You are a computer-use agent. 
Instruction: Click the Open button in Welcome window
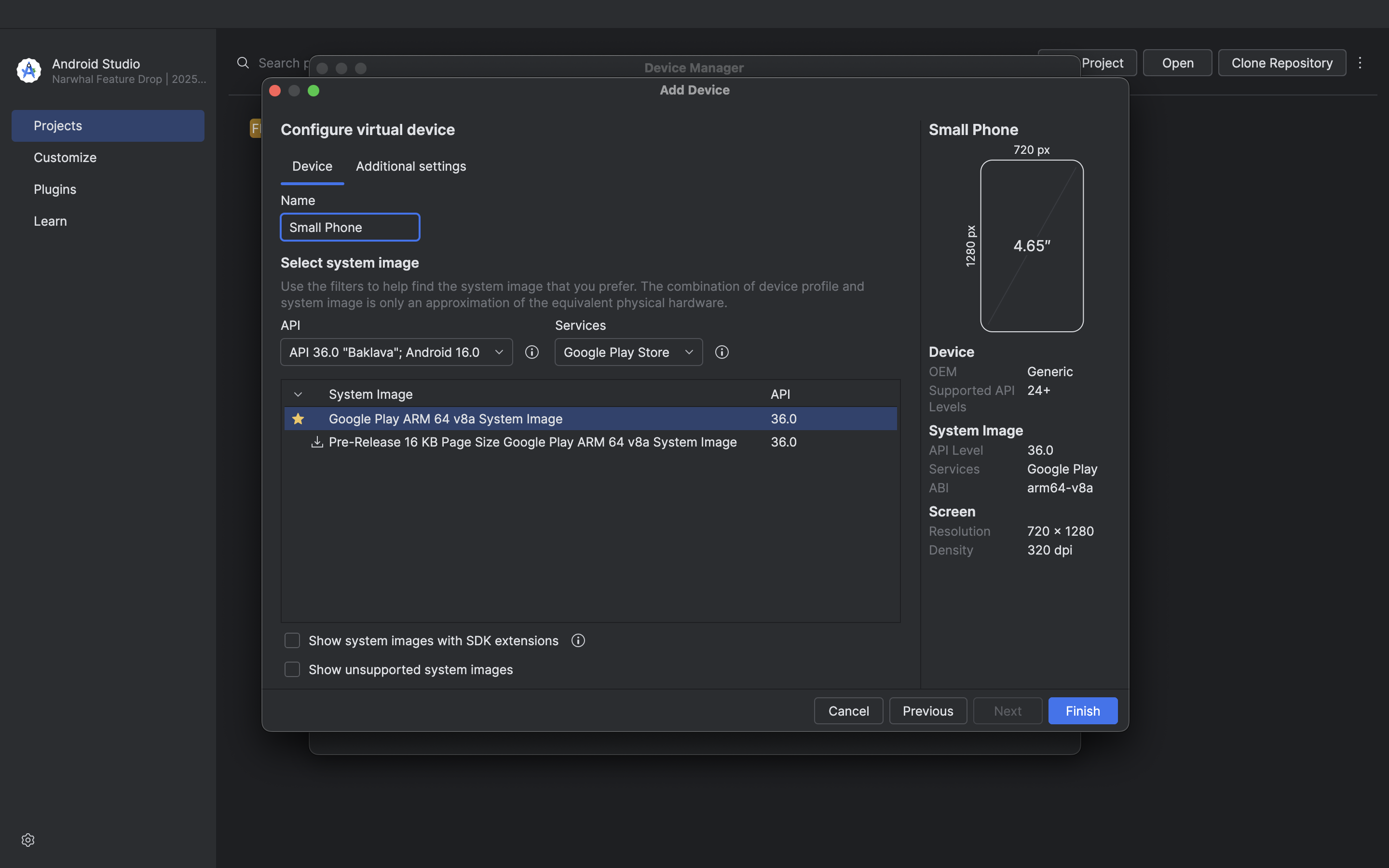click(1178, 63)
